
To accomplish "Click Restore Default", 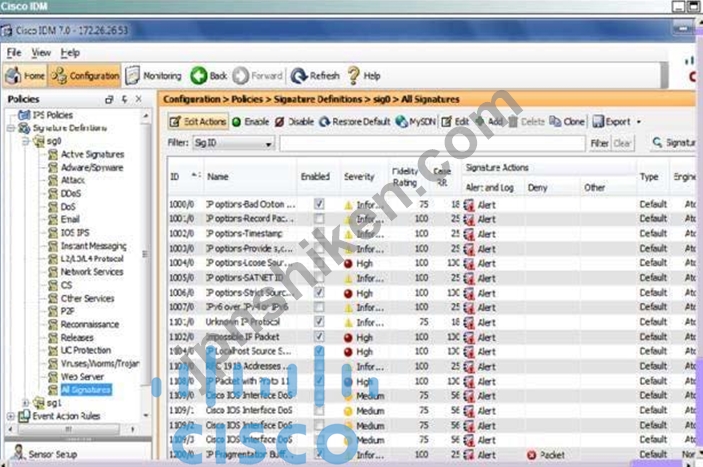I will (354, 121).
